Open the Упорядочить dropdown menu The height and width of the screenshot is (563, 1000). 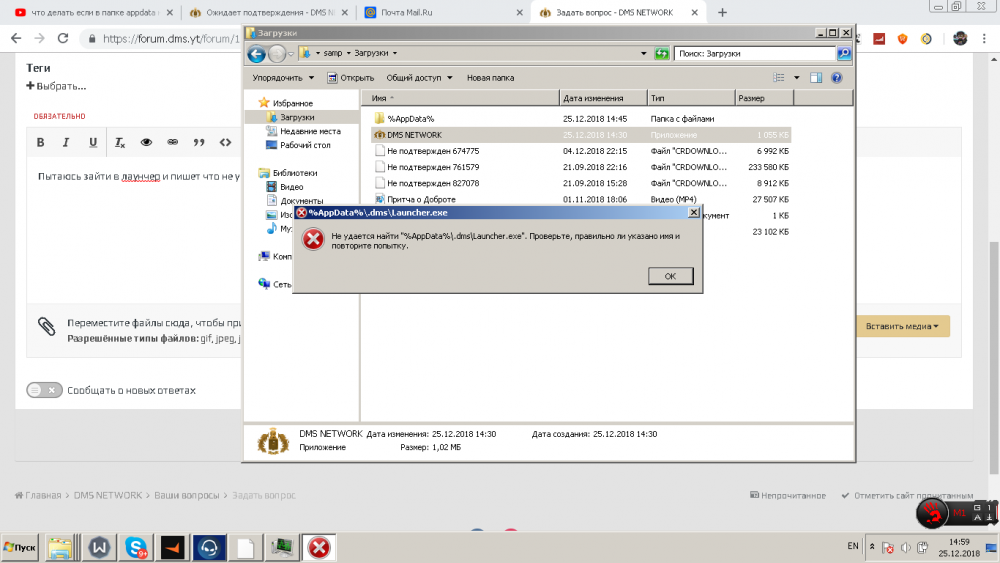[x=283, y=78]
